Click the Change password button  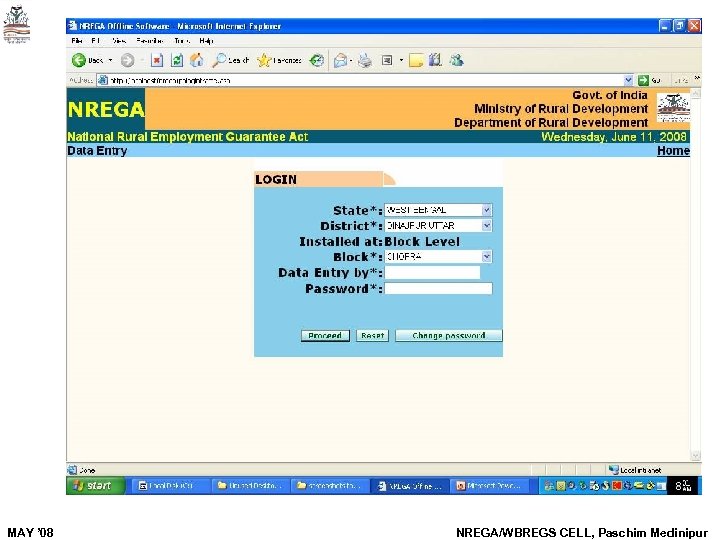click(449, 336)
